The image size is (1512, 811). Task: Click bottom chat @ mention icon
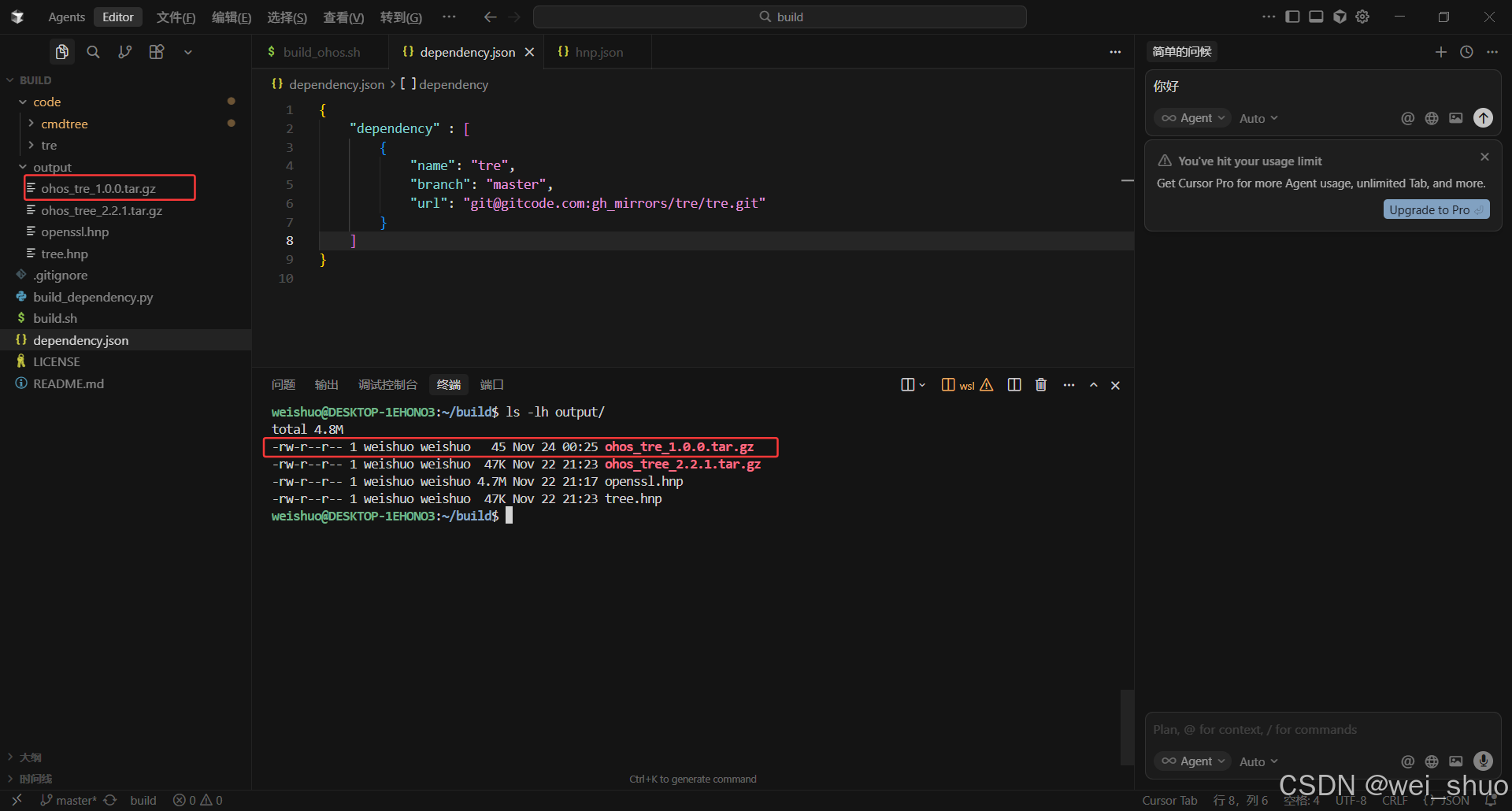point(1408,761)
